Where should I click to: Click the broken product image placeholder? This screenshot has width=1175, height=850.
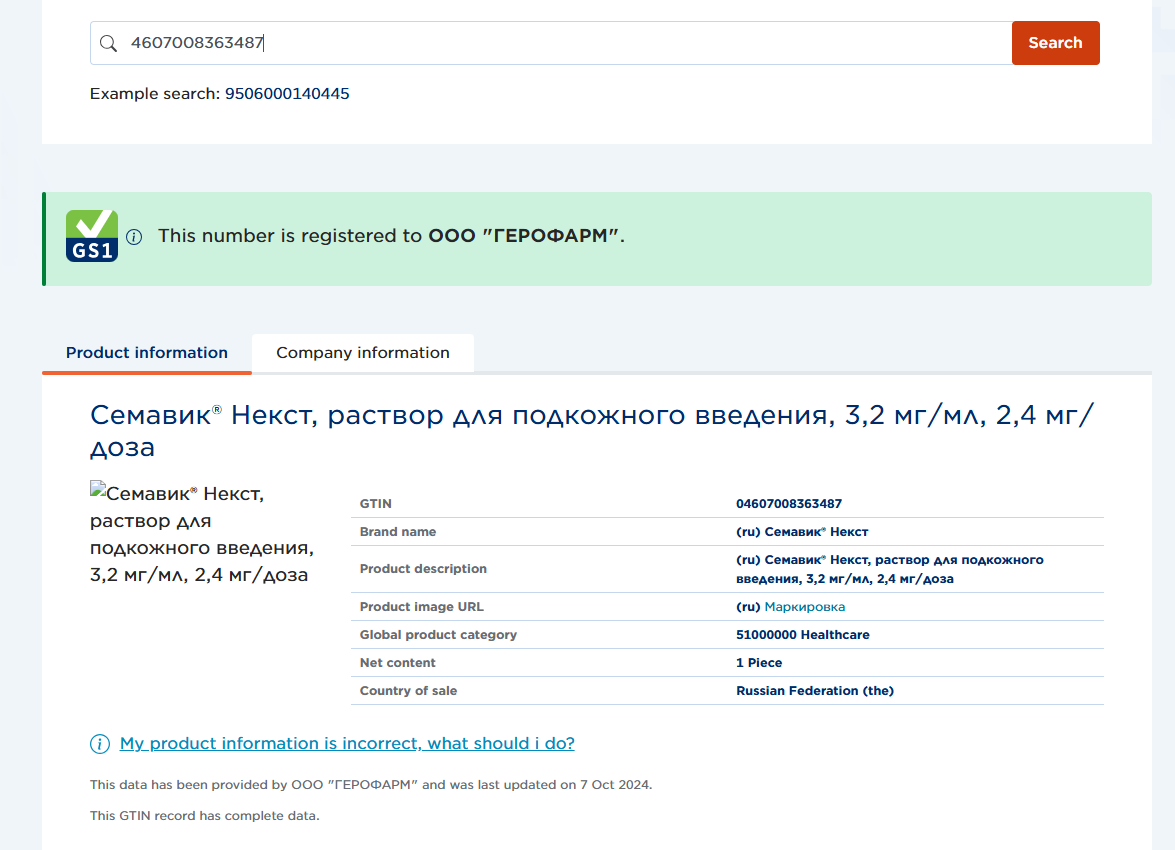97,490
